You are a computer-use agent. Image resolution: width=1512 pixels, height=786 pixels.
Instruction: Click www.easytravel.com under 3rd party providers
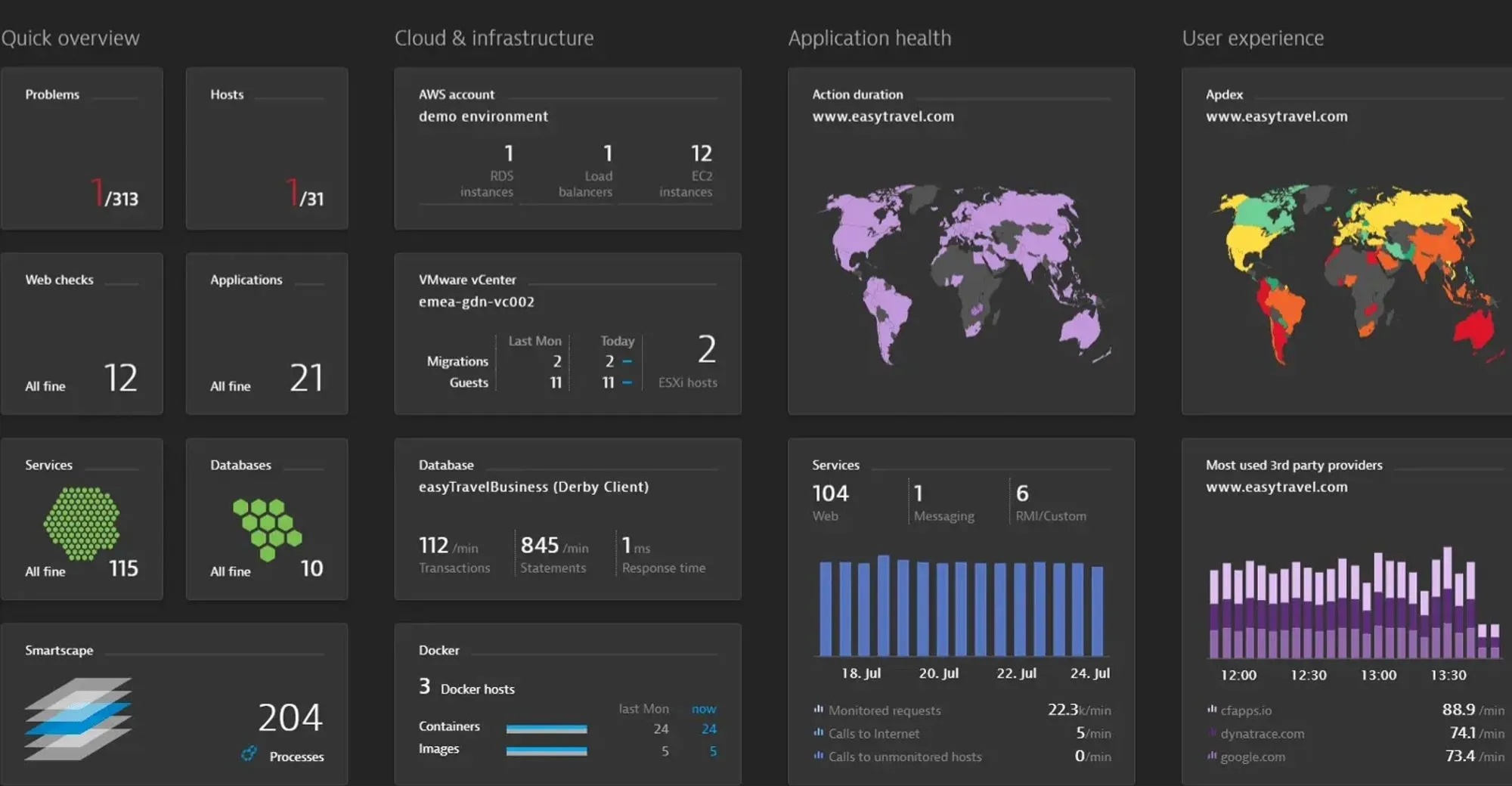coord(1277,487)
